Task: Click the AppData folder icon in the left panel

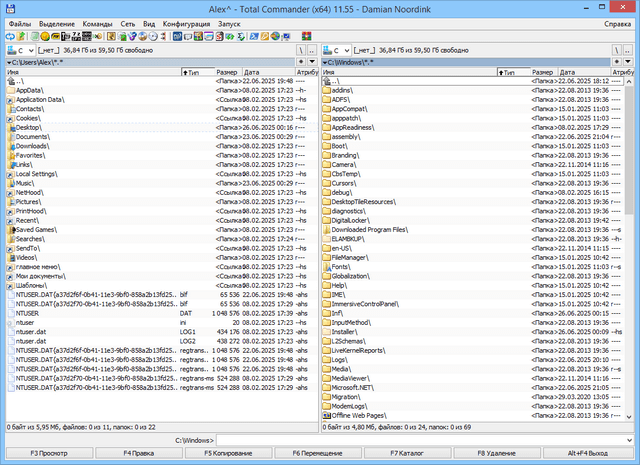Action: tap(9, 90)
